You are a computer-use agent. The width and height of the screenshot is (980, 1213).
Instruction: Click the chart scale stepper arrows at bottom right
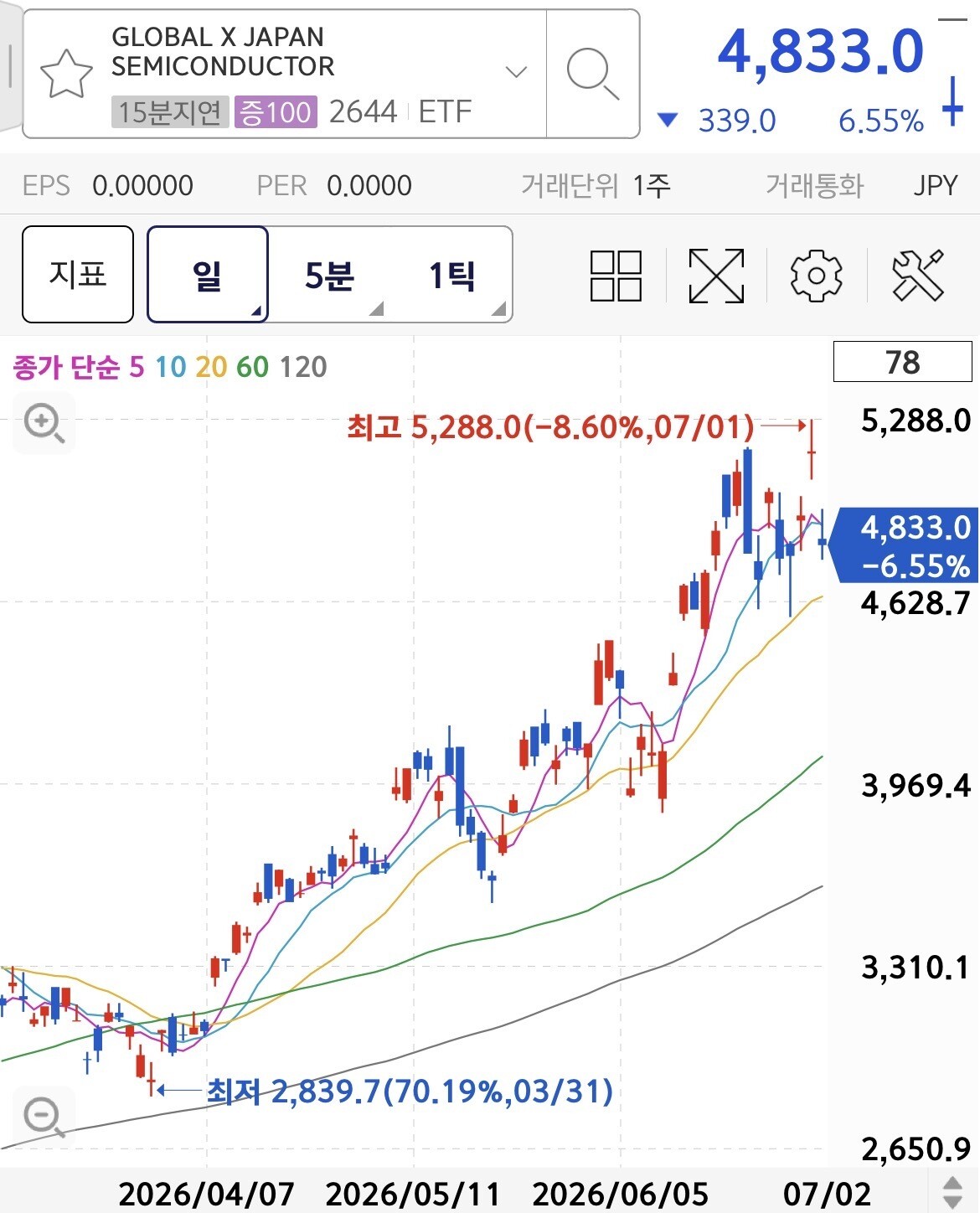pyautogui.click(x=952, y=1193)
